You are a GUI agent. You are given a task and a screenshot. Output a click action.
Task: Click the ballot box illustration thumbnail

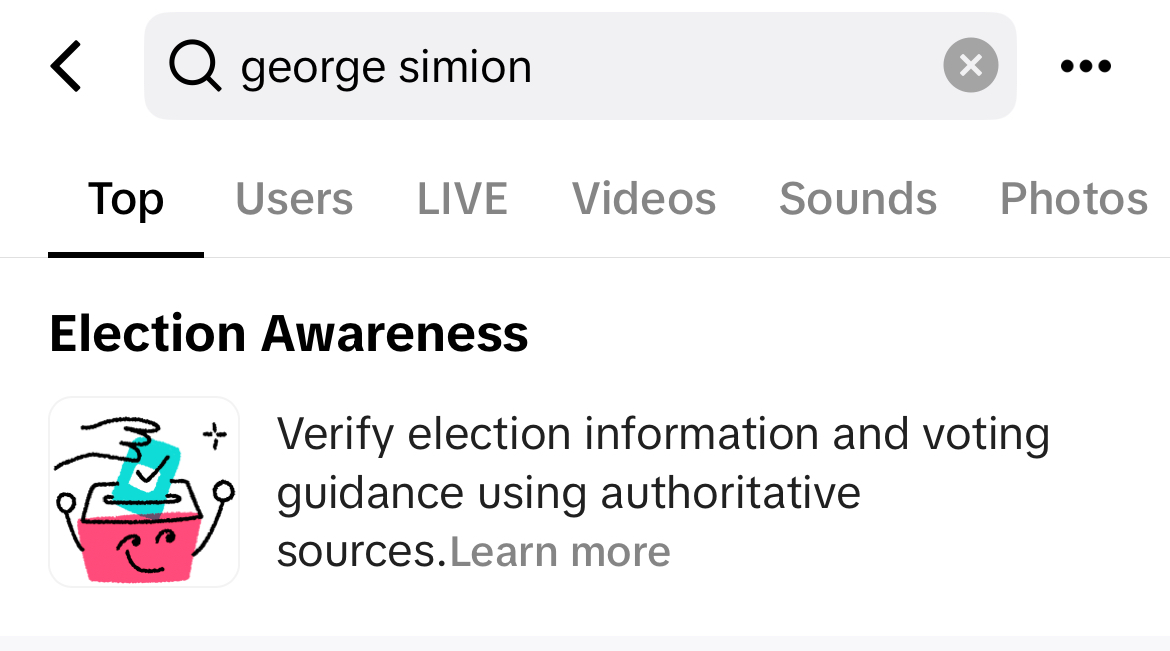pyautogui.click(x=144, y=492)
